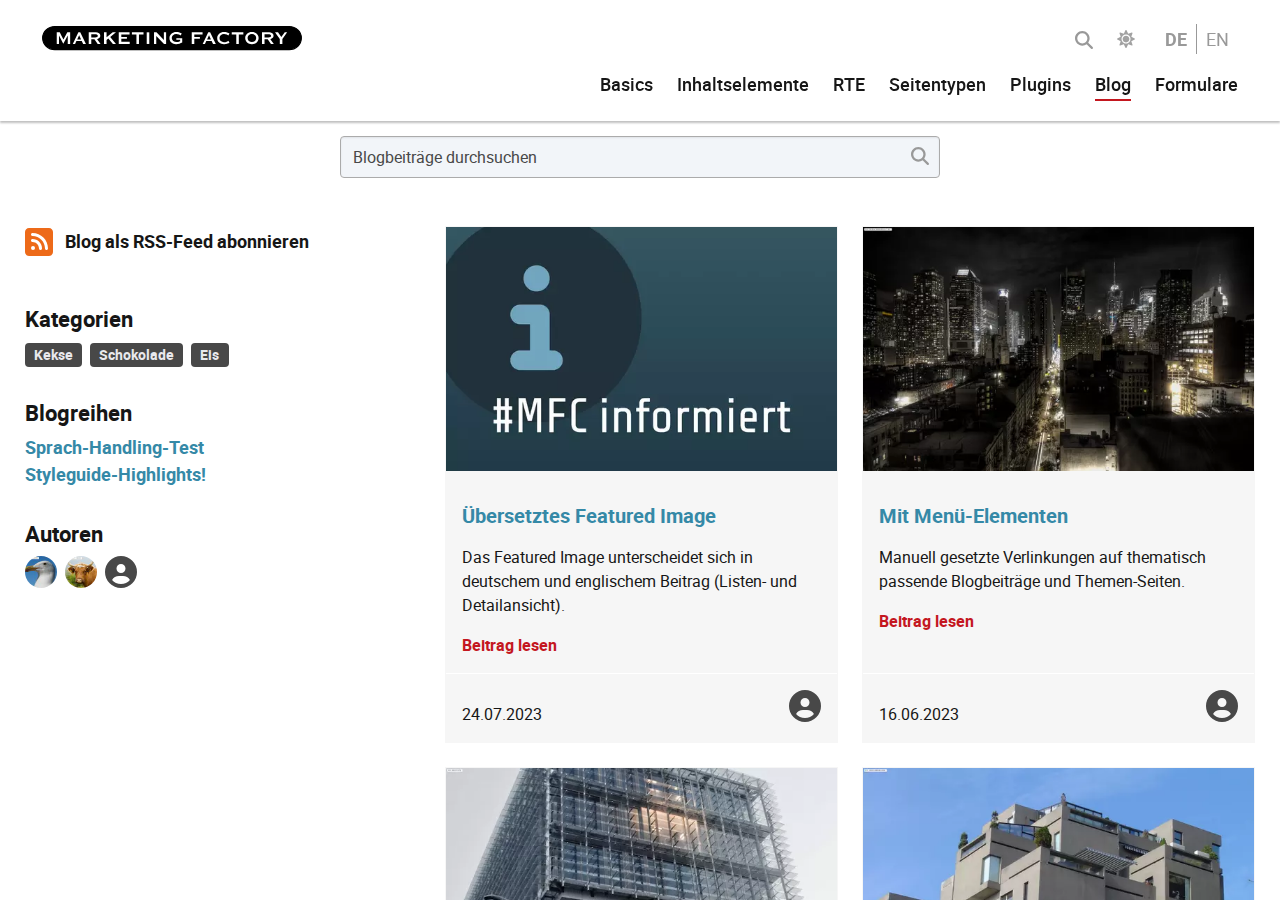Open the Styleguide-Highlights! blog series link
The image size is (1280, 900).
click(115, 475)
